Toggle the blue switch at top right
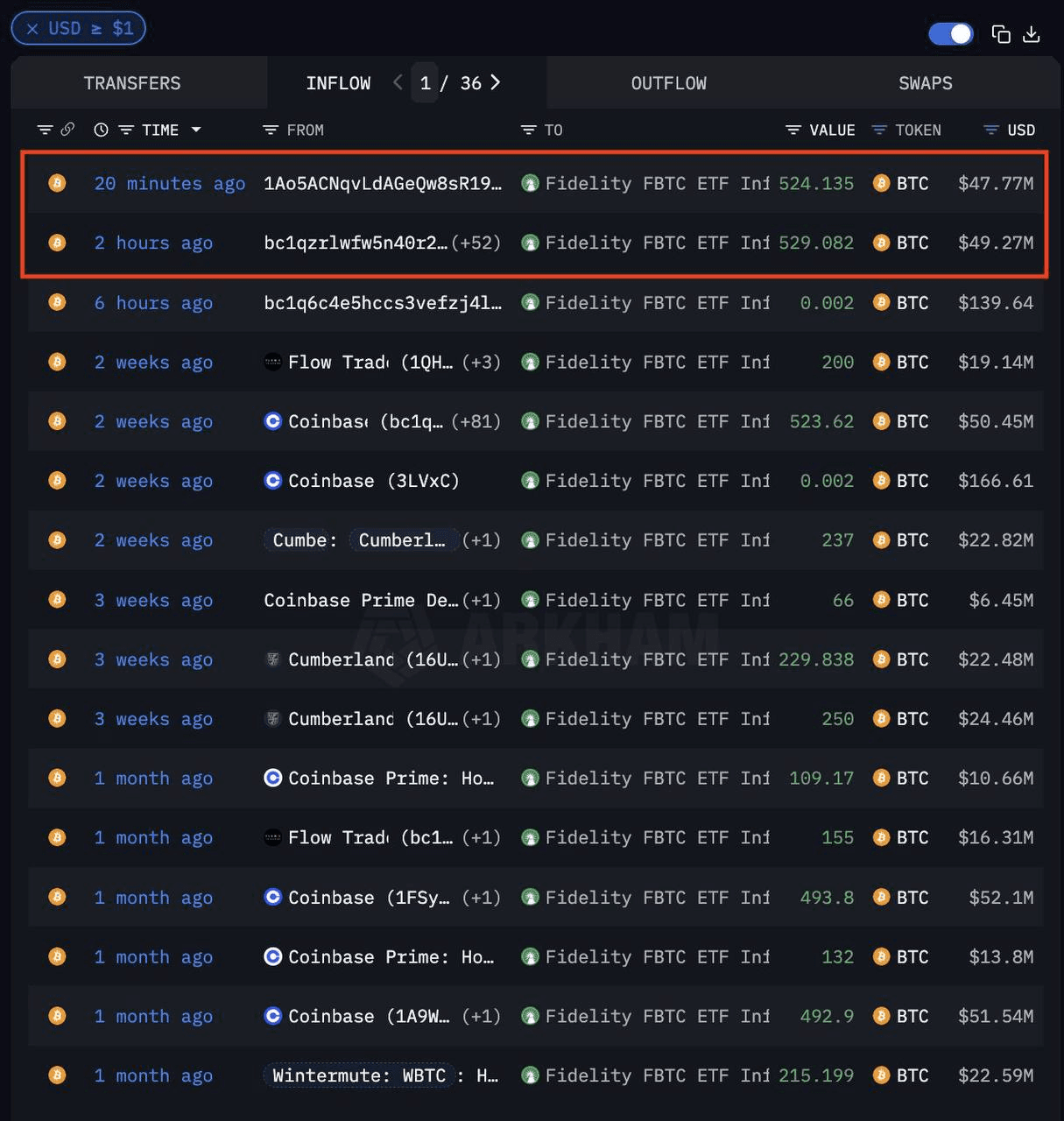 click(x=950, y=34)
